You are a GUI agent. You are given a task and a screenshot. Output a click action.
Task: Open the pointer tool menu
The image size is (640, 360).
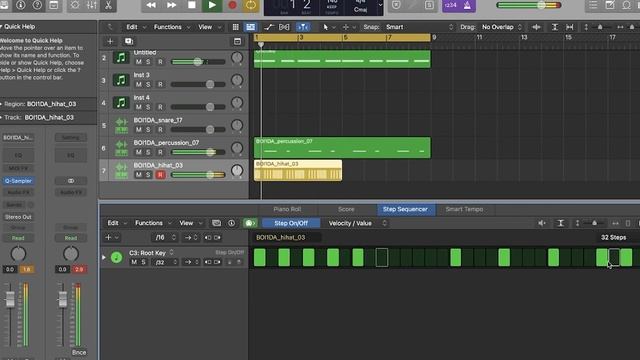(329, 27)
